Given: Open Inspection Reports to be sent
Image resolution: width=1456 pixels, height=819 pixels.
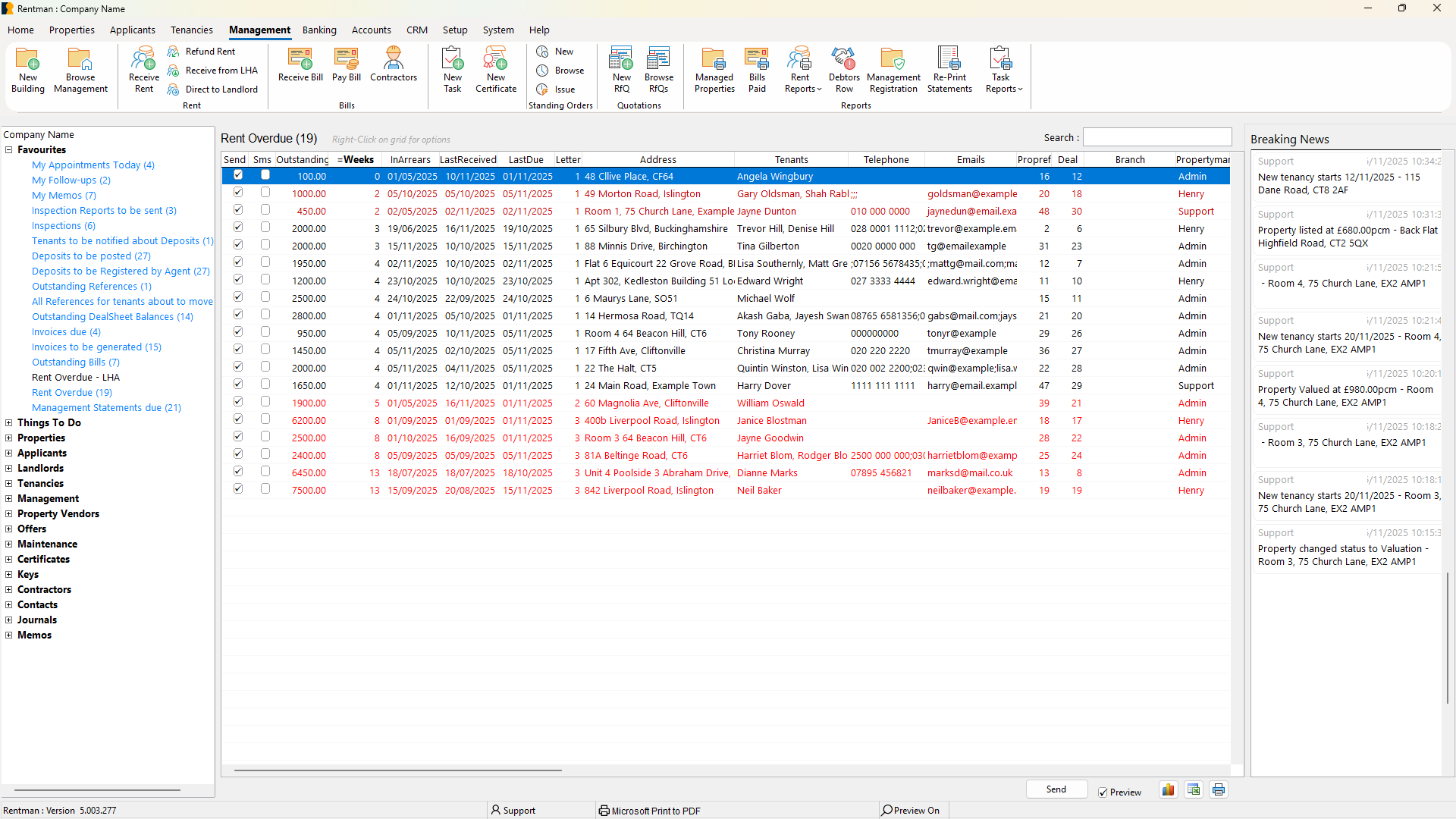Looking at the screenshot, I should tap(104, 210).
